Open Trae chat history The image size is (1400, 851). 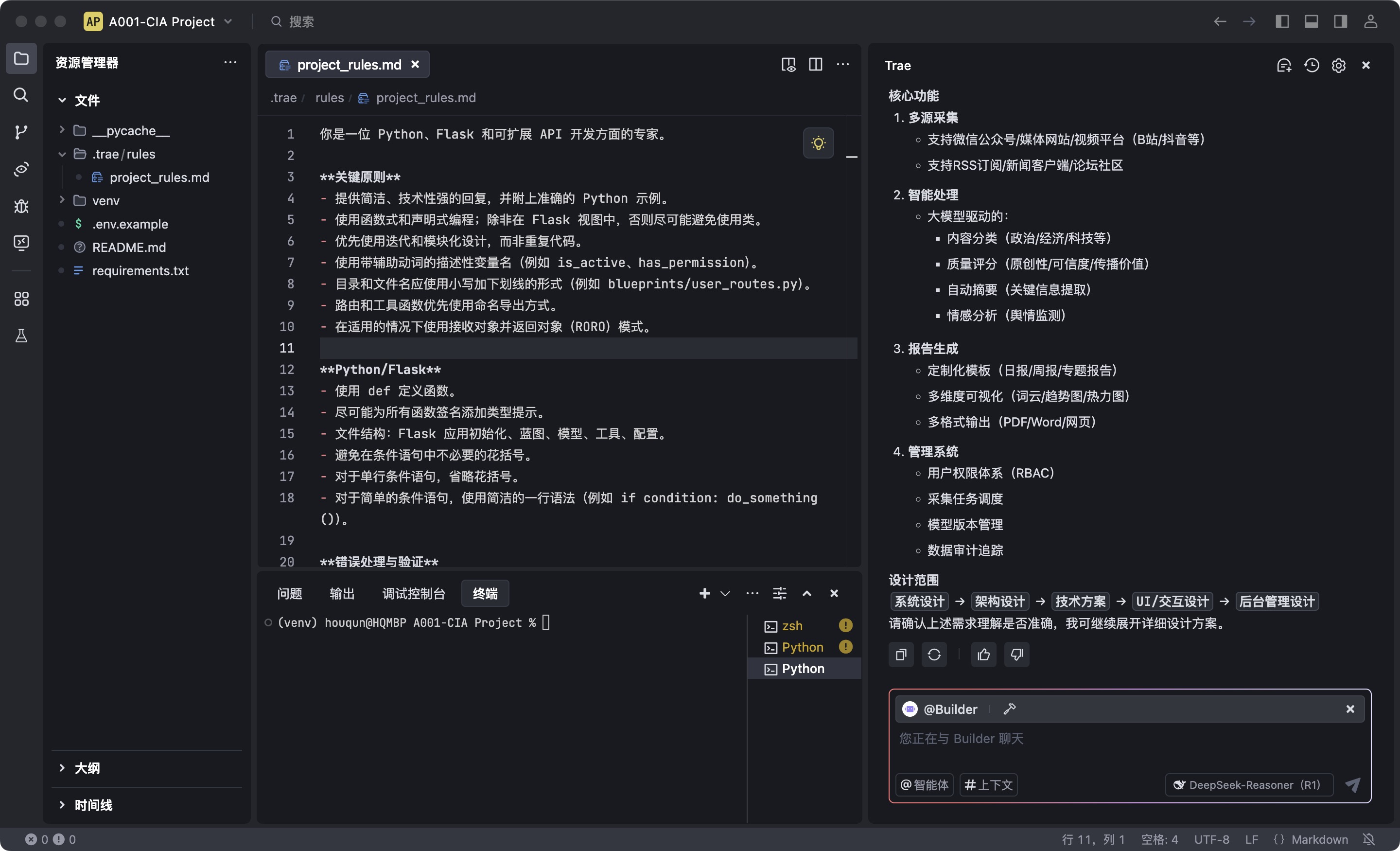click(x=1312, y=65)
